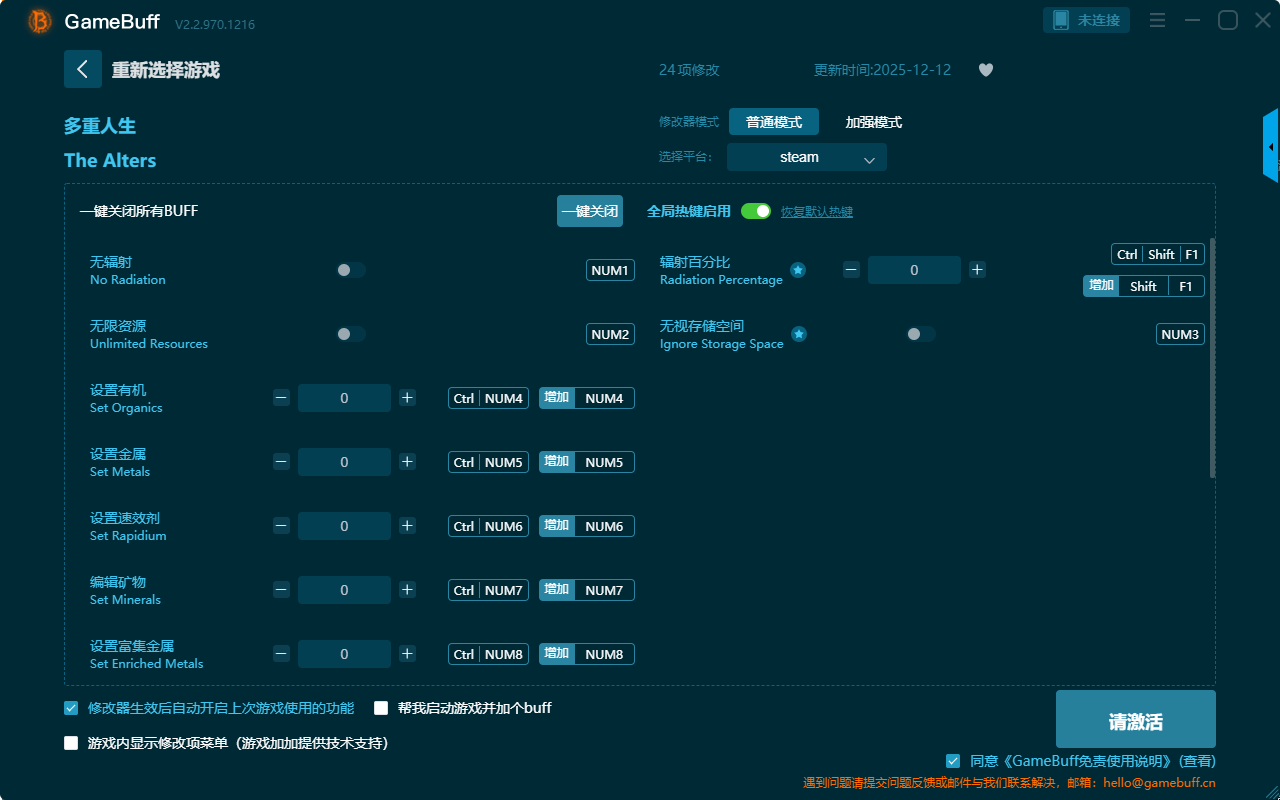Click the back arrow beside 重新选择游戏
1280x800 pixels.
(82, 69)
